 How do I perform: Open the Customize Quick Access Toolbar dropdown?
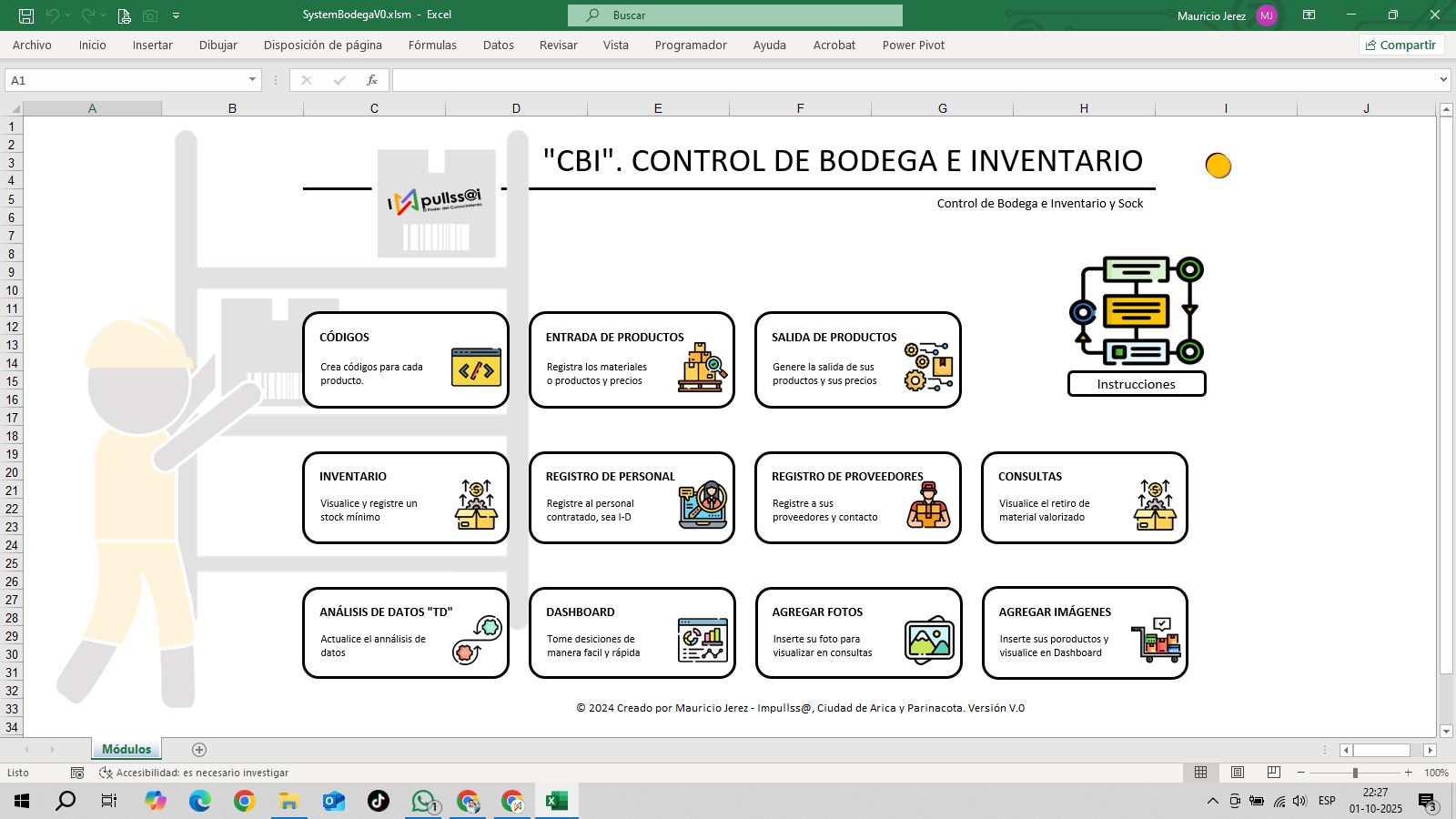[x=177, y=15]
